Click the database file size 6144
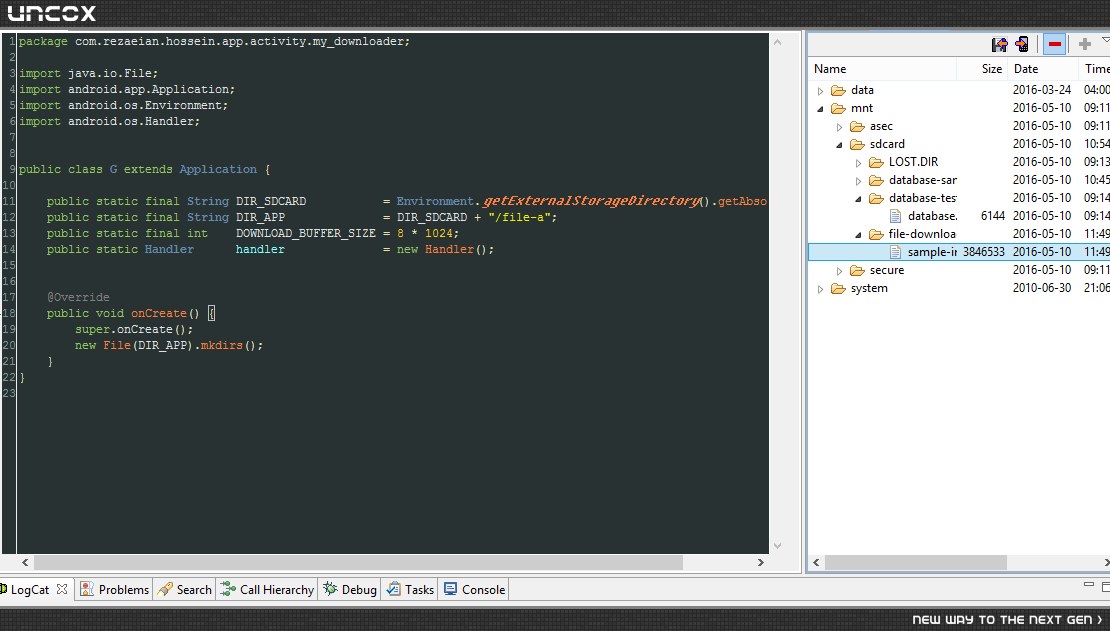 [992, 216]
